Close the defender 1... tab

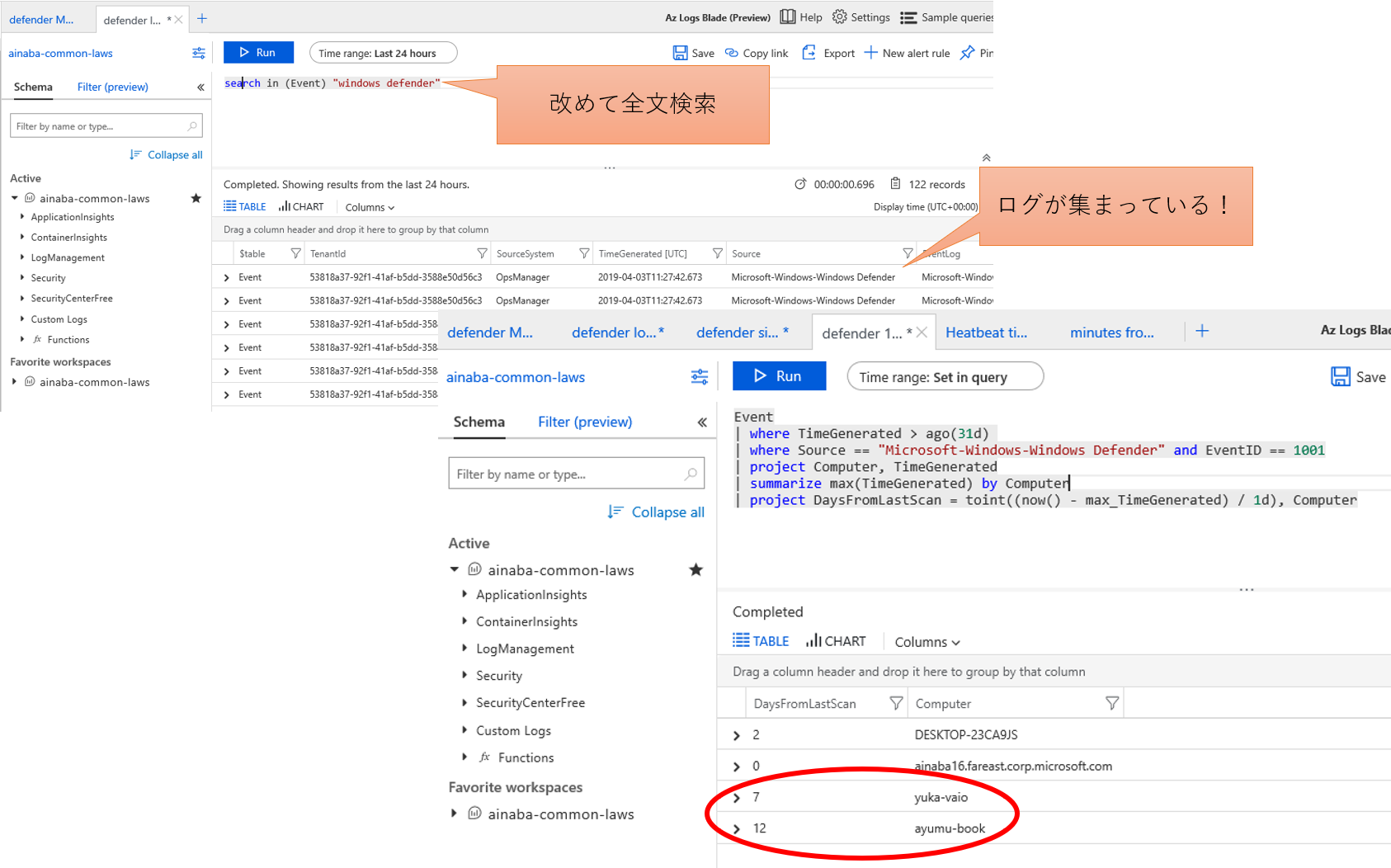(922, 333)
